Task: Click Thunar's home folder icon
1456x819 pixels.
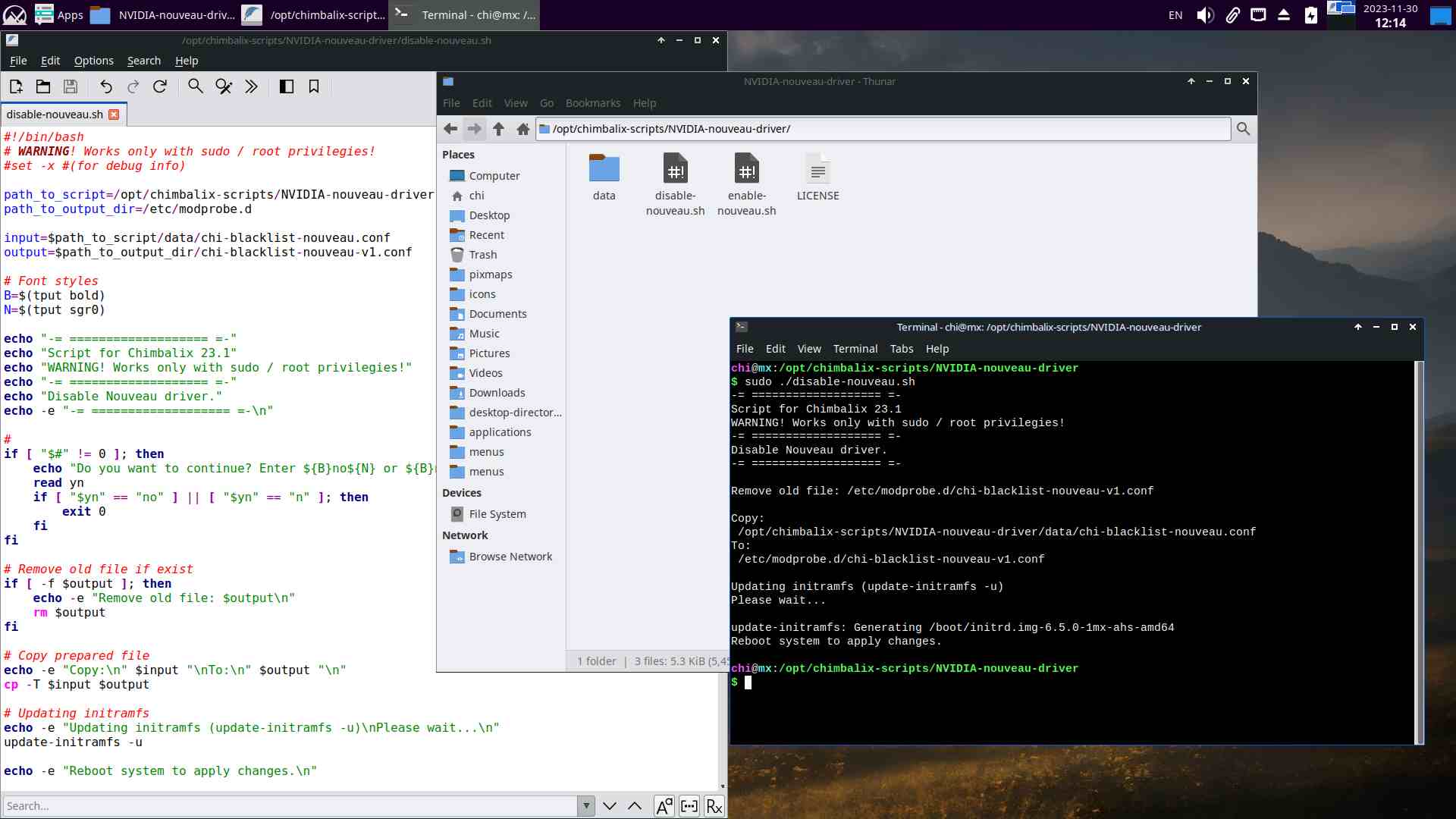Action: pyautogui.click(x=522, y=129)
